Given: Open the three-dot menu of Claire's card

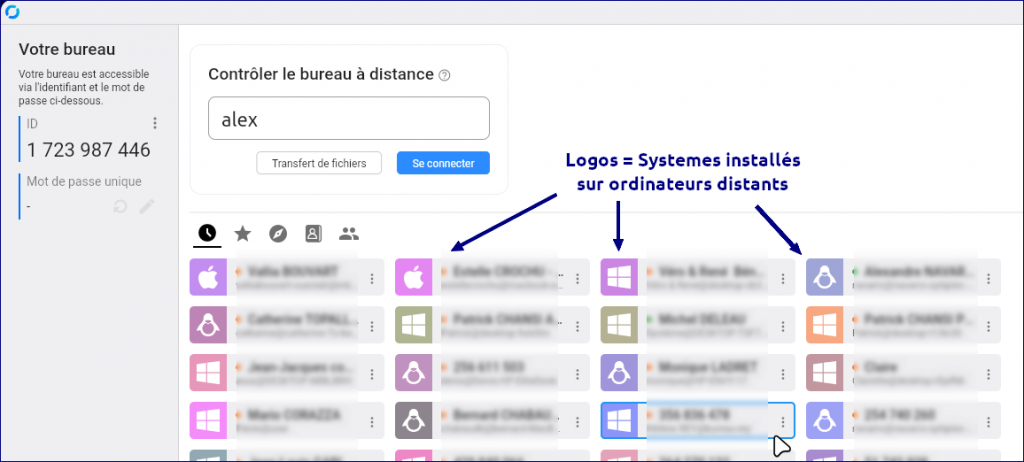Looking at the screenshot, I should pyautogui.click(x=989, y=373).
